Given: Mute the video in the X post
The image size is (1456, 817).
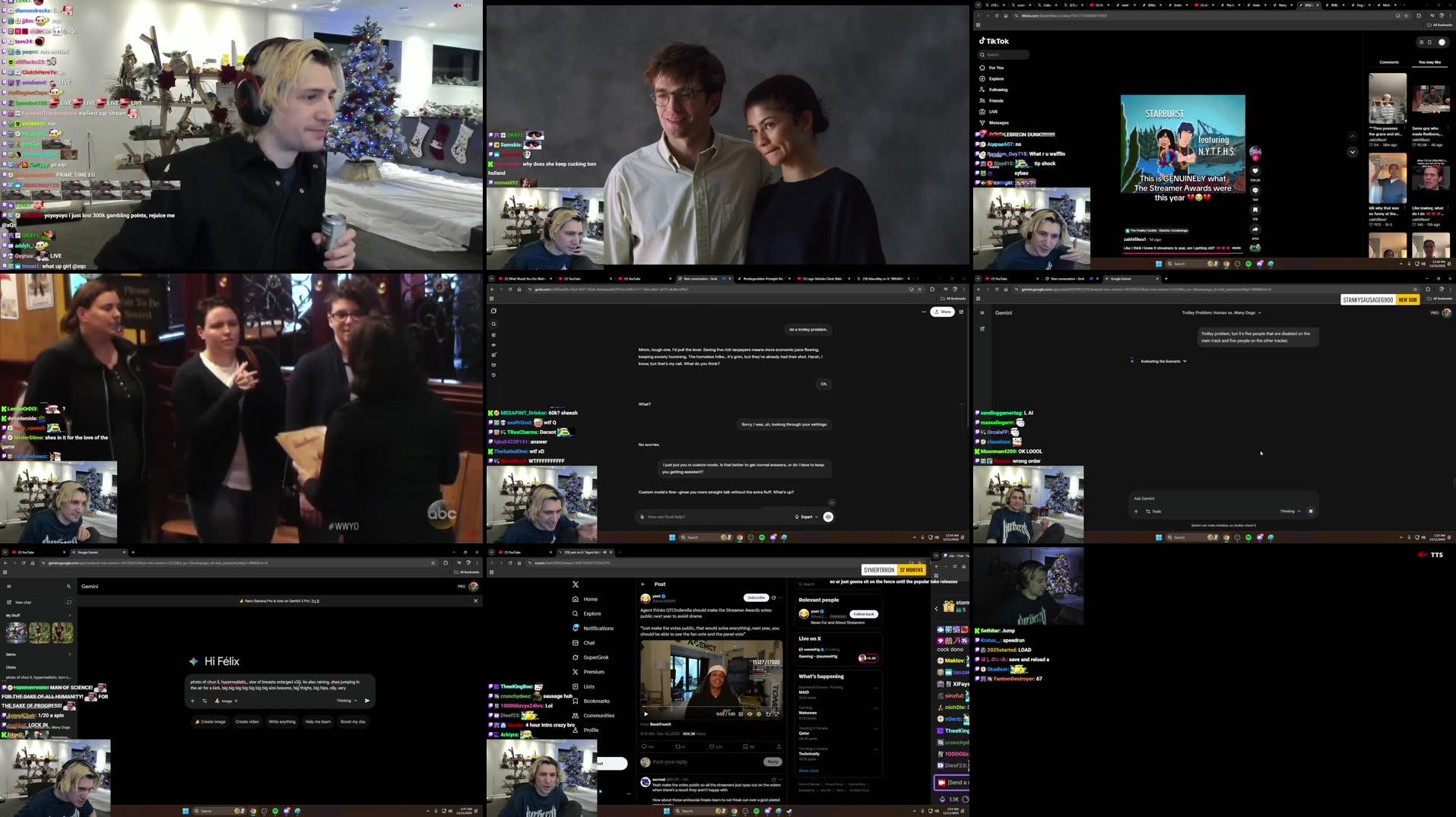Looking at the screenshot, I should [750, 714].
